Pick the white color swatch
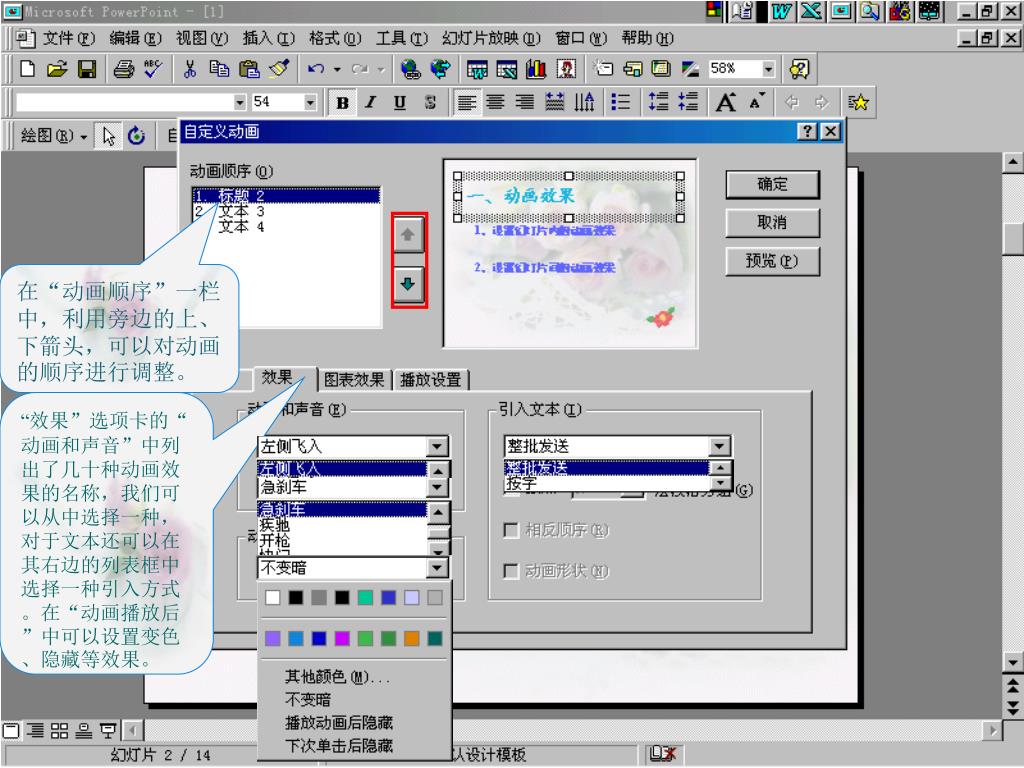 pyautogui.click(x=272, y=598)
